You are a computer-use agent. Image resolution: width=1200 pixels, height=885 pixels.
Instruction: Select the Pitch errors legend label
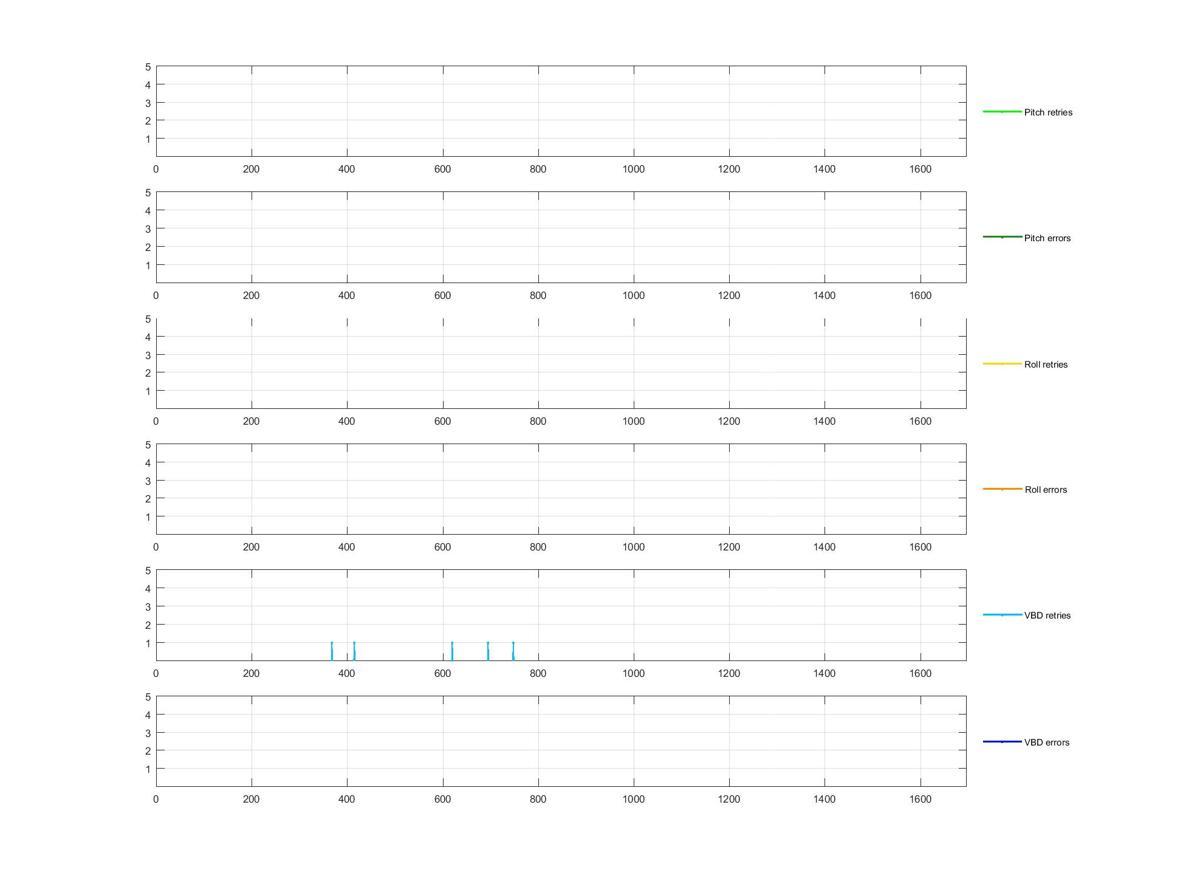tap(1047, 238)
